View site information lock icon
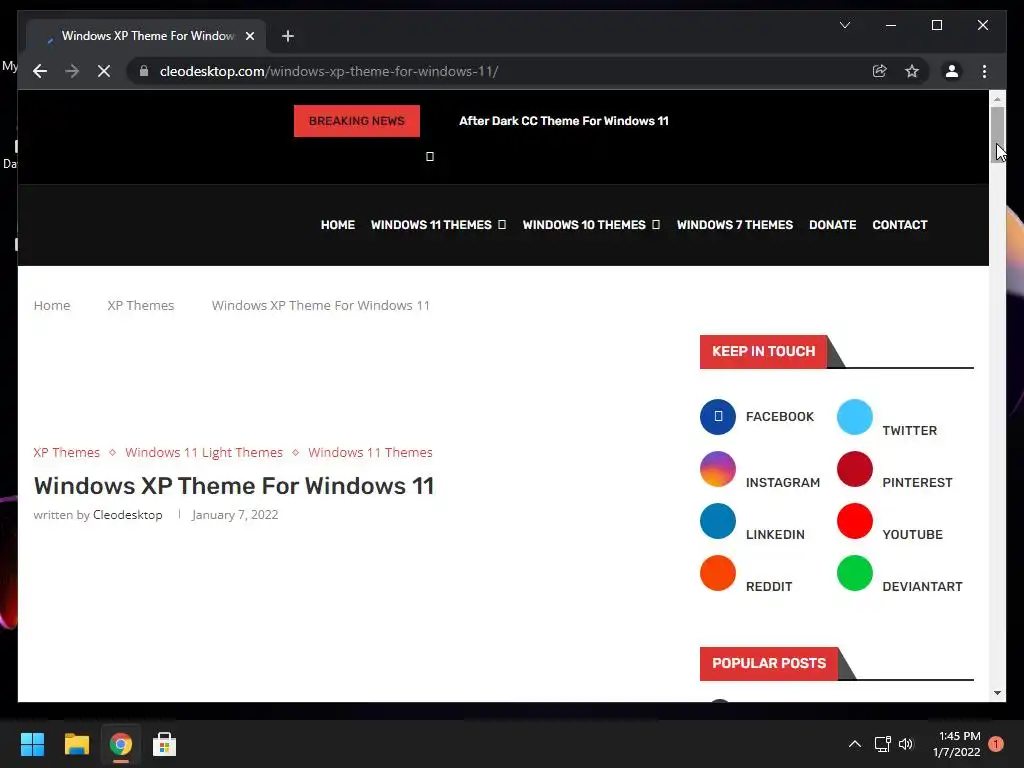 [x=144, y=71]
